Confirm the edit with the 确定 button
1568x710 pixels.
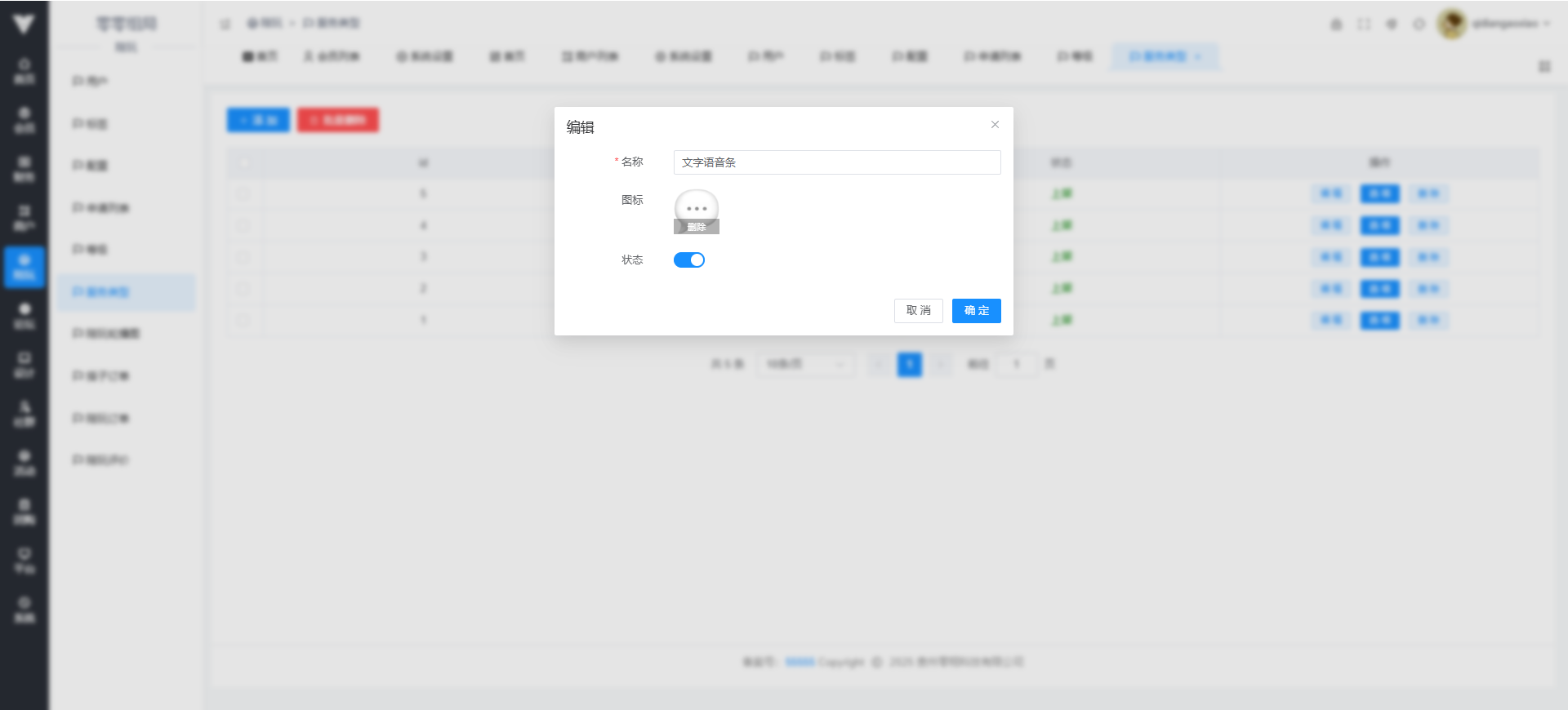click(x=976, y=311)
